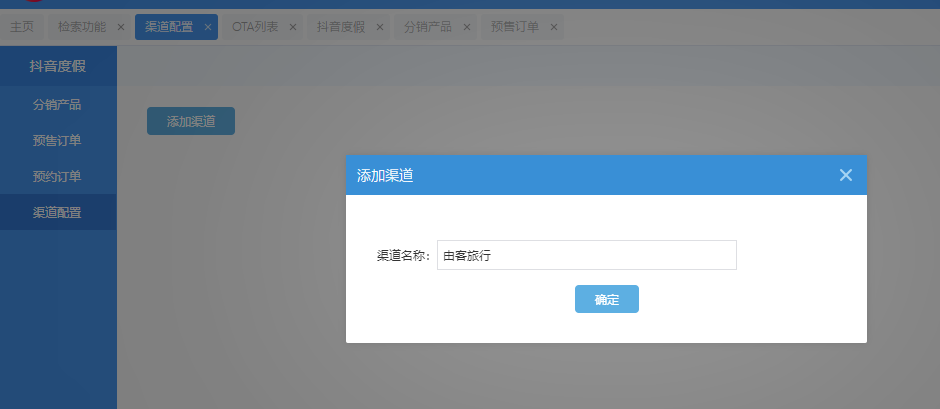Focus the 渠道名称 input field
Image resolution: width=940 pixels, height=409 pixels.
click(x=586, y=255)
